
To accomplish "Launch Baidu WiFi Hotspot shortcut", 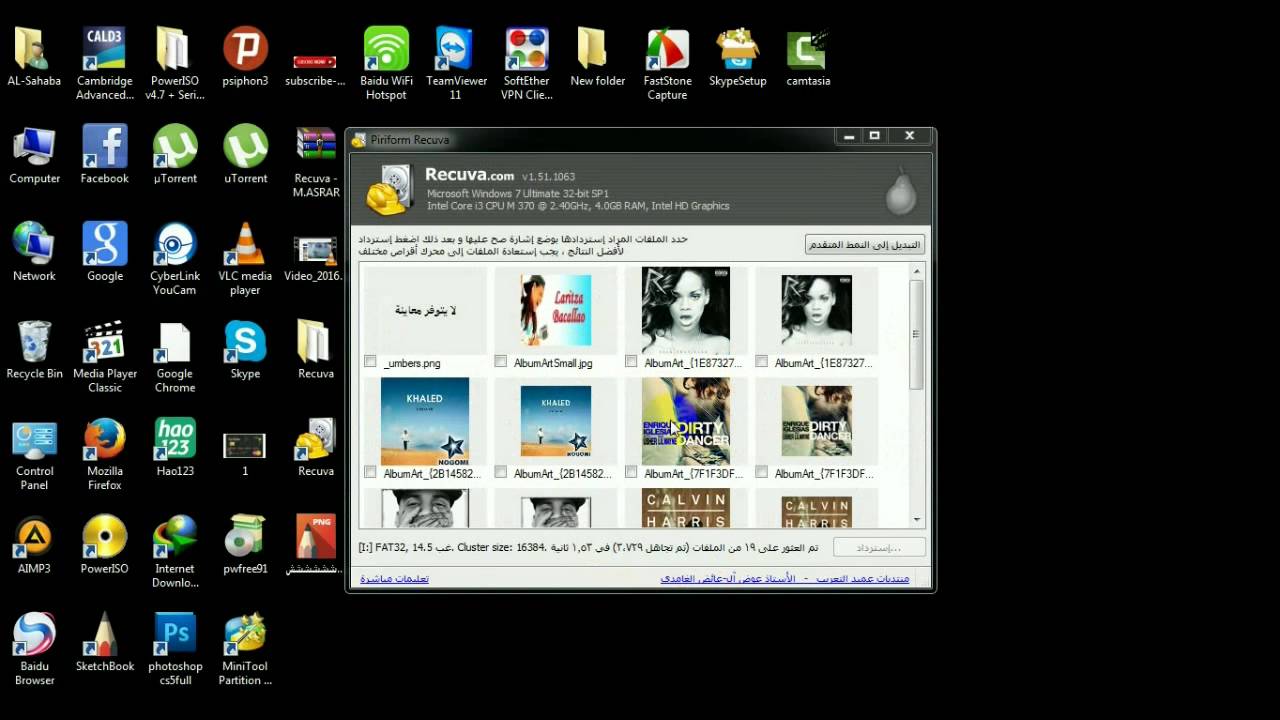I will click(386, 64).
